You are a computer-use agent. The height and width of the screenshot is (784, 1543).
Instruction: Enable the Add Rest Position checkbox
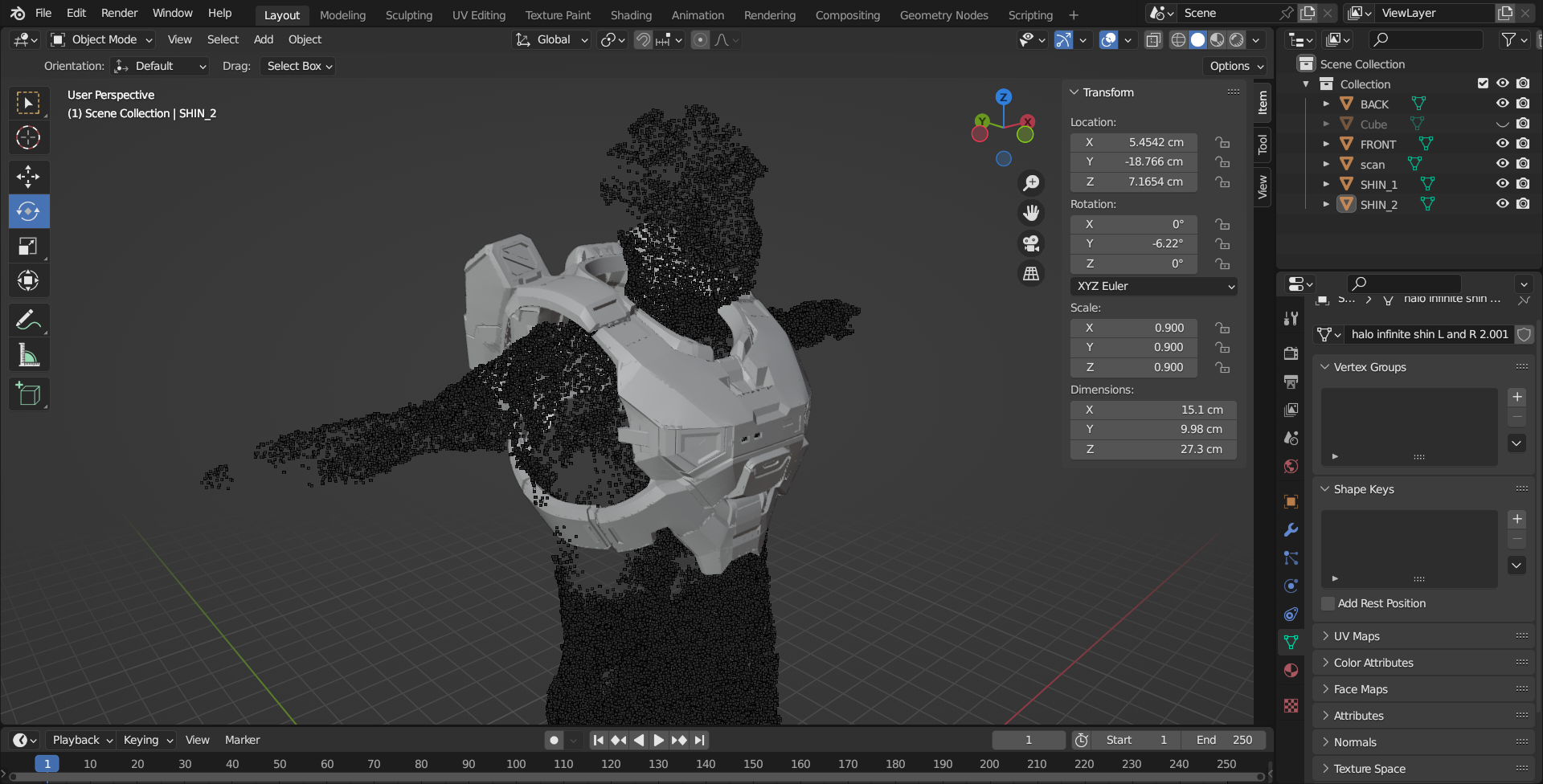pos(1328,603)
